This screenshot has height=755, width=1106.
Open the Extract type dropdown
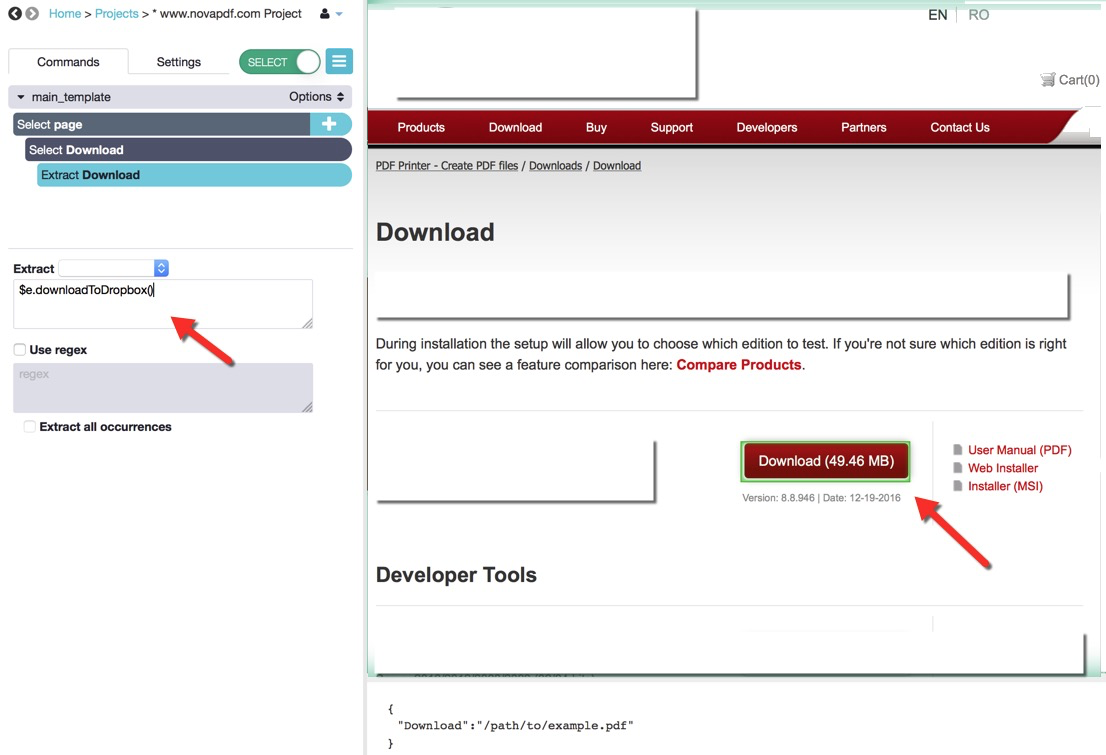pos(114,268)
